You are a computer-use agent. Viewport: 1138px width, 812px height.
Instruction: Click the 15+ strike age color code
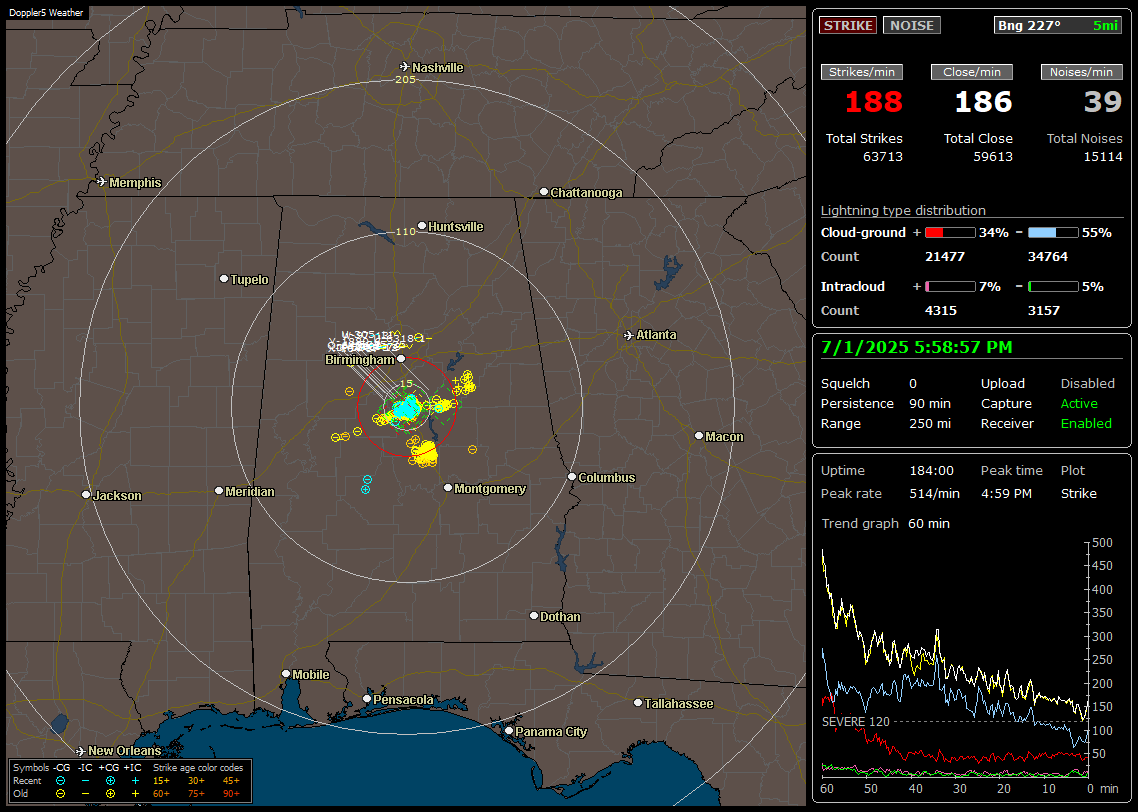pyautogui.click(x=161, y=781)
